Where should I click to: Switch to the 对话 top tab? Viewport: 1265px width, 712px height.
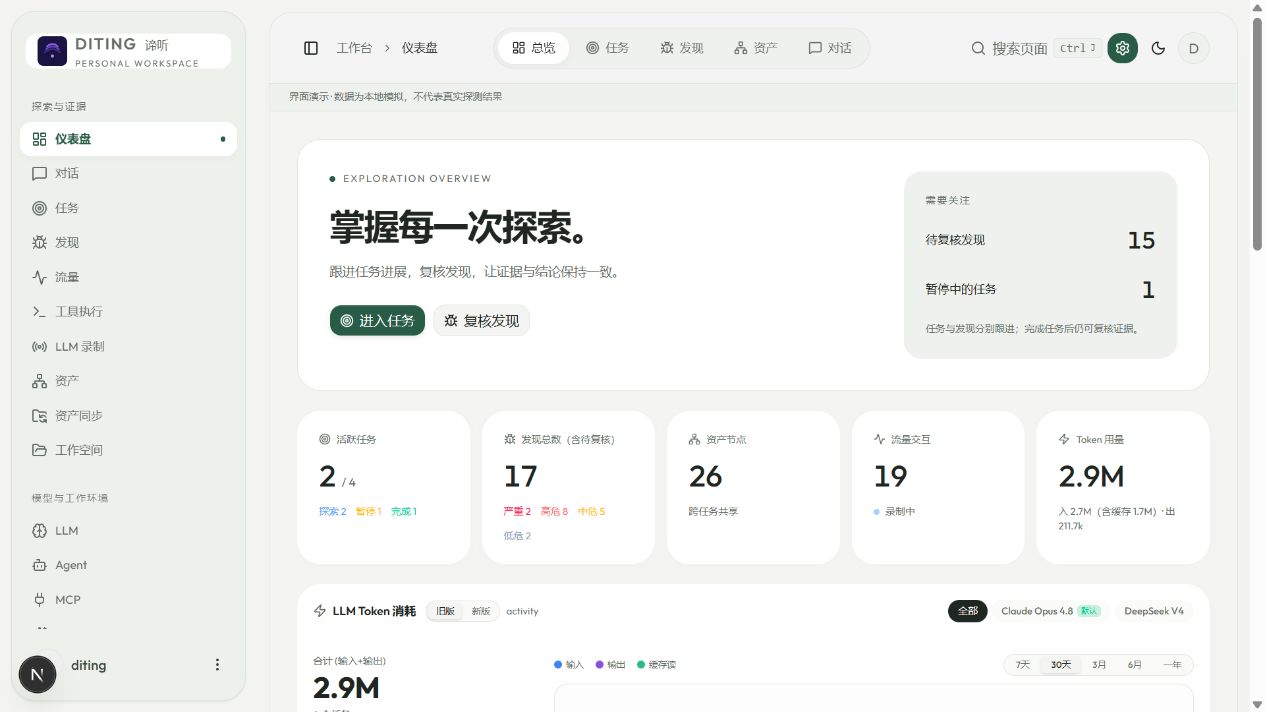point(830,48)
